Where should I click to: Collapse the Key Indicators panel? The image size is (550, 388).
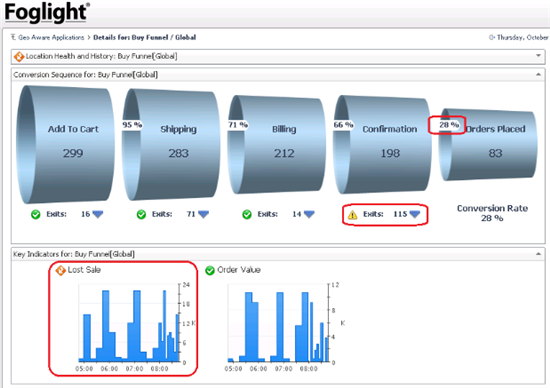point(538,254)
